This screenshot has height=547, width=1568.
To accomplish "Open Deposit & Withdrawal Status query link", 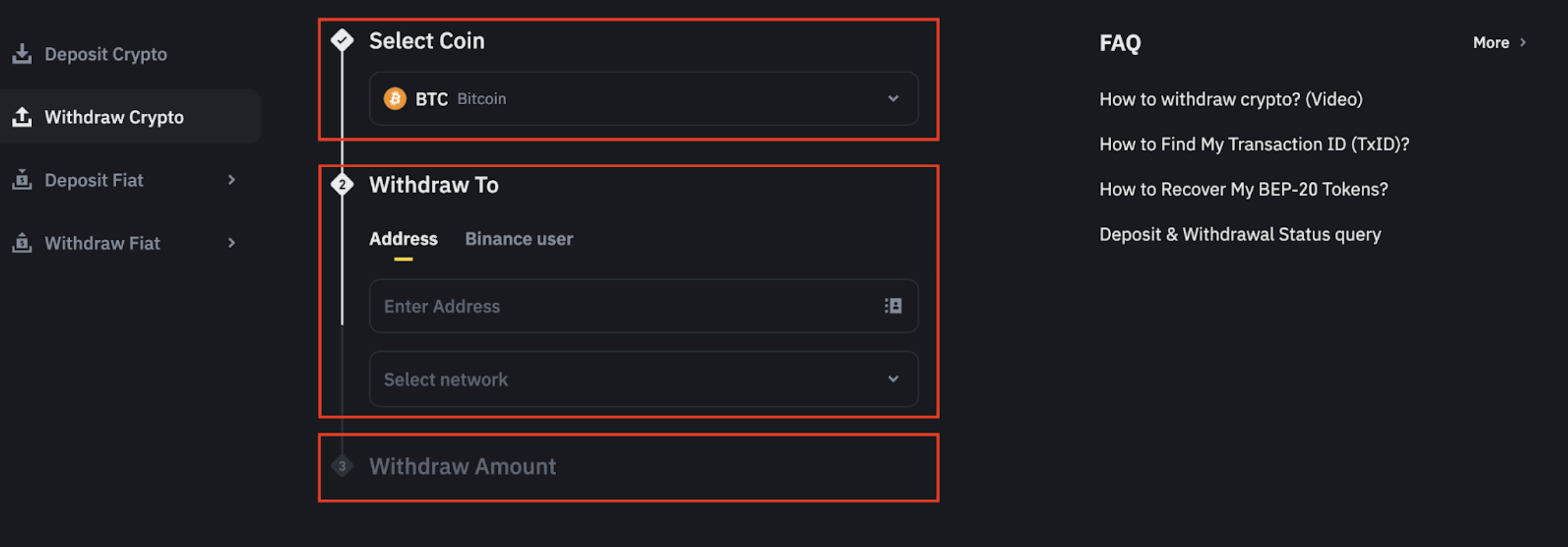I will [x=1240, y=235].
